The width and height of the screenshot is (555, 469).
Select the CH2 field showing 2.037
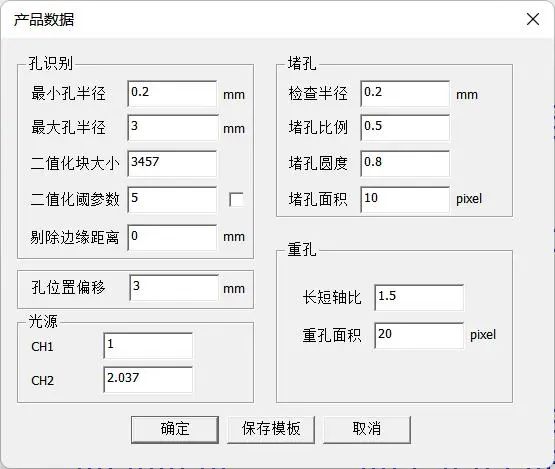(x=148, y=379)
